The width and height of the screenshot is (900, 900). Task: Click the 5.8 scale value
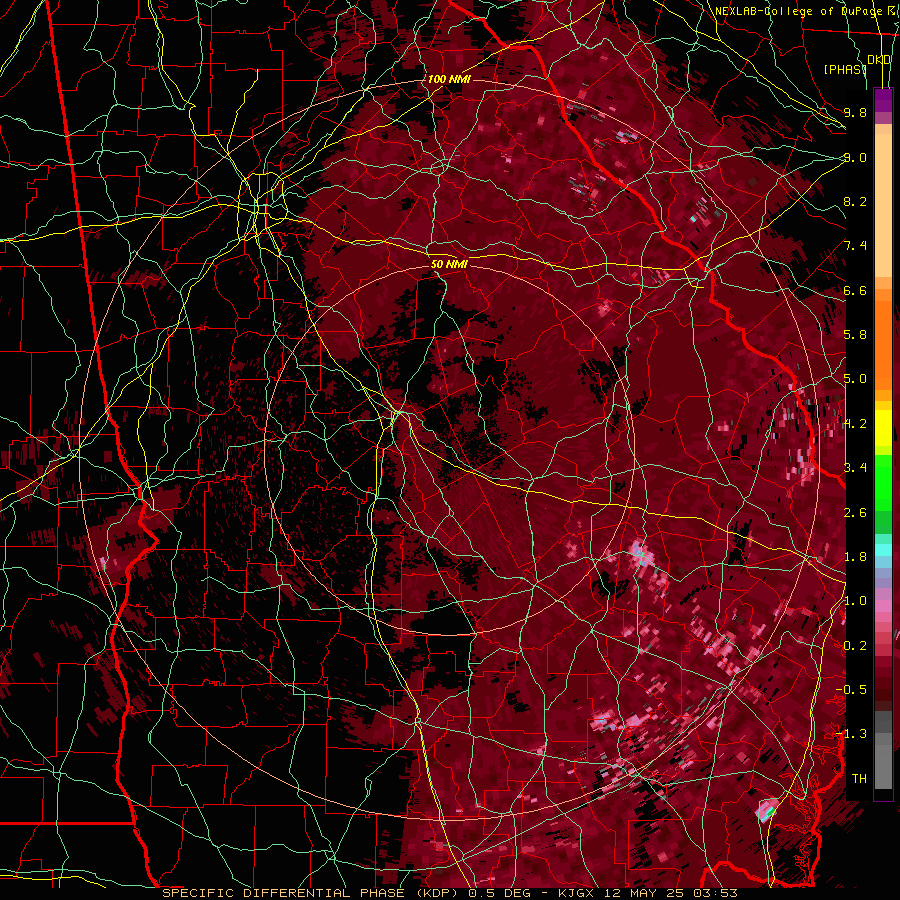point(855,335)
